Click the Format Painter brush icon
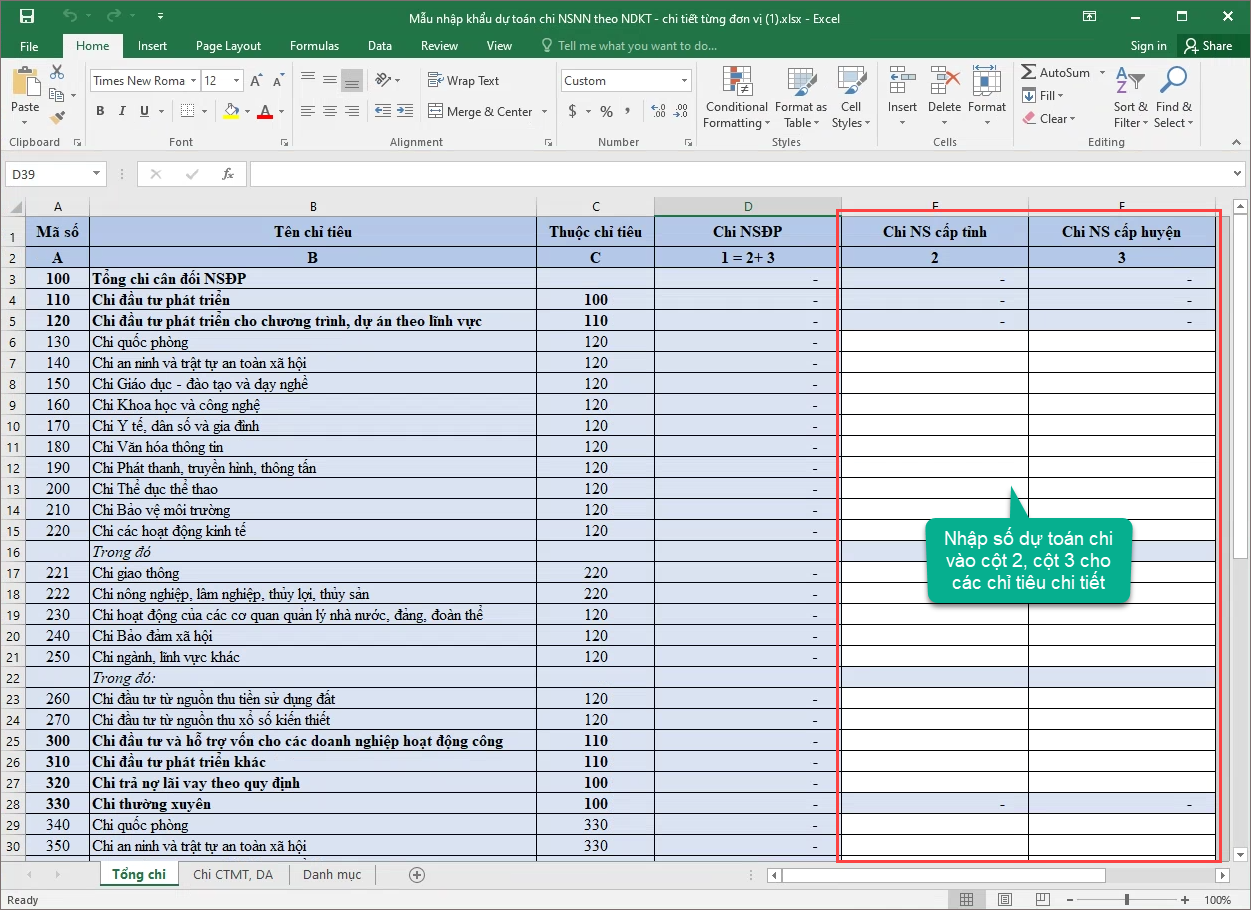Image resolution: width=1251 pixels, height=910 pixels. click(x=57, y=115)
